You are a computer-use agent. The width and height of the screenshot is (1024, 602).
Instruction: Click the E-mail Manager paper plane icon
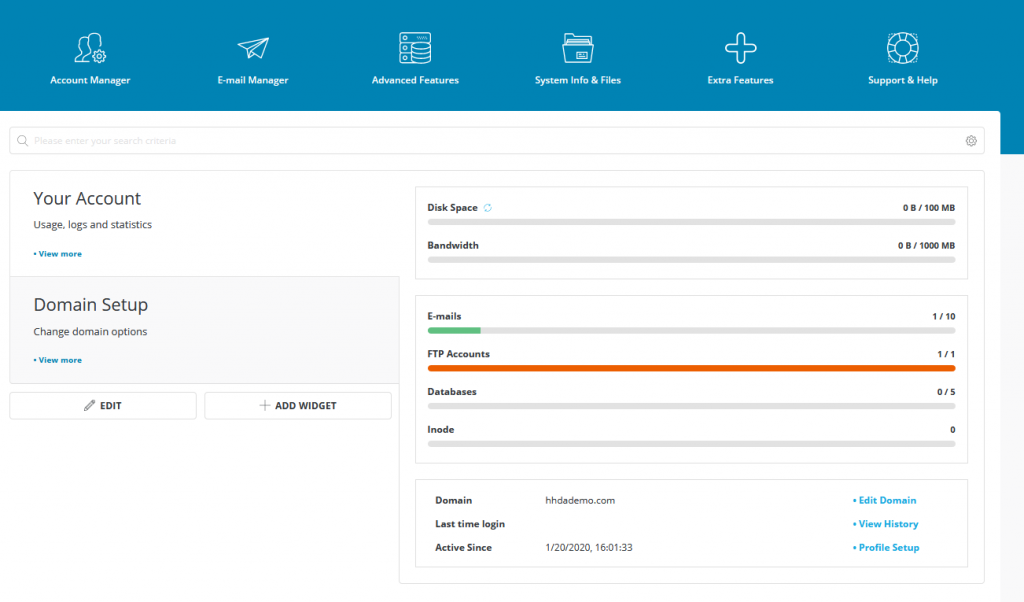pyautogui.click(x=253, y=48)
